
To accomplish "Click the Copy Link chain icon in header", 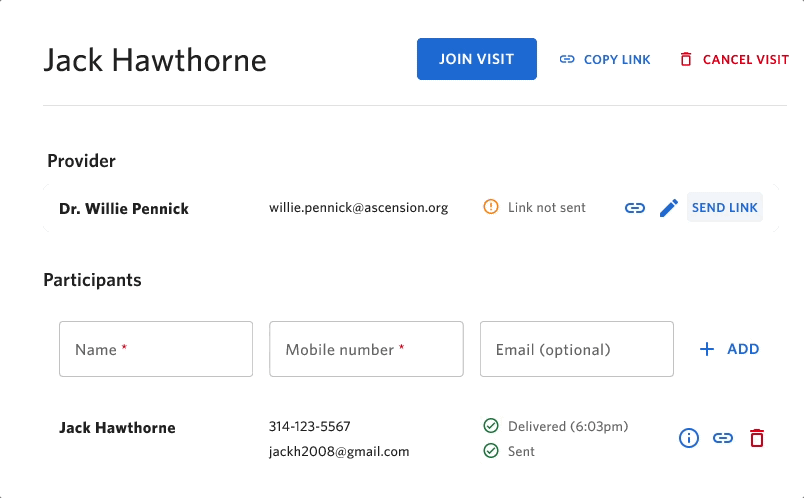I will tap(567, 59).
